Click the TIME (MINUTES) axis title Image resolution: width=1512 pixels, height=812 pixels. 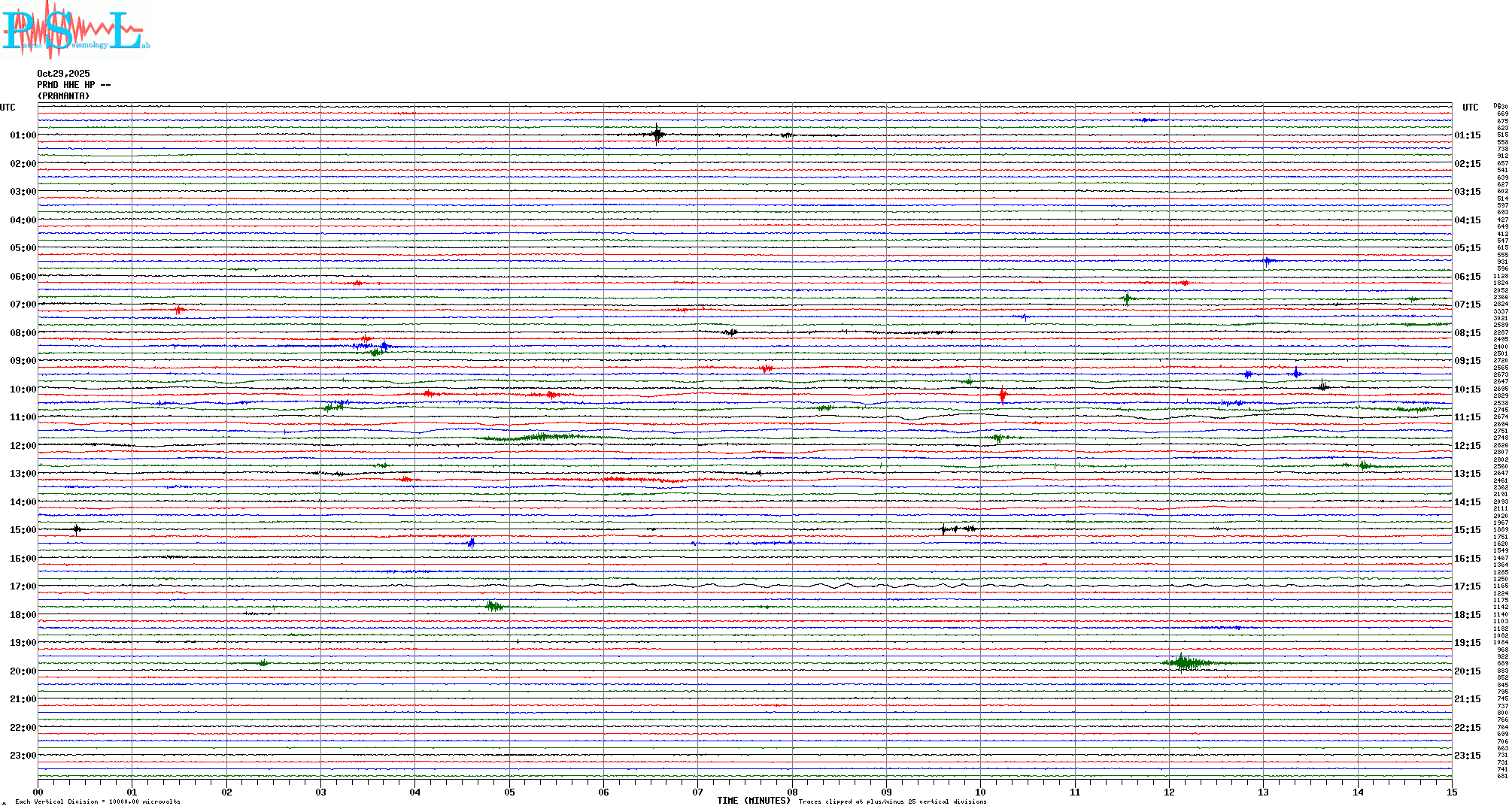[x=753, y=801]
